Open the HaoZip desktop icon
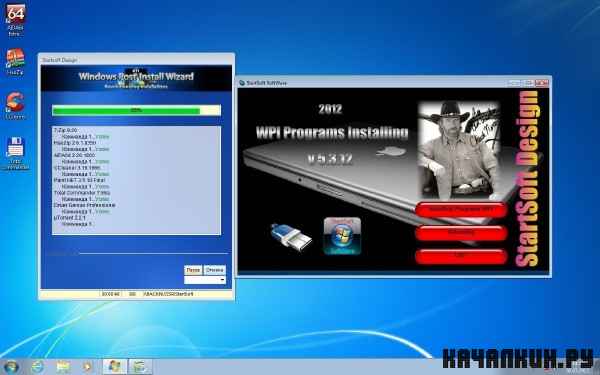Screen dimensions: 600x375 pos(15,61)
